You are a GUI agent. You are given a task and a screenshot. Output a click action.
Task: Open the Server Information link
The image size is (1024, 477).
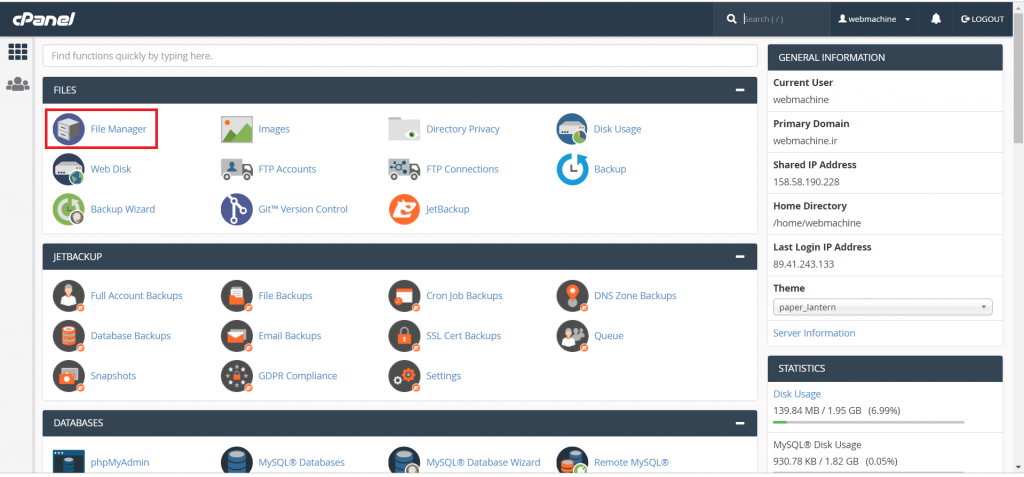814,333
